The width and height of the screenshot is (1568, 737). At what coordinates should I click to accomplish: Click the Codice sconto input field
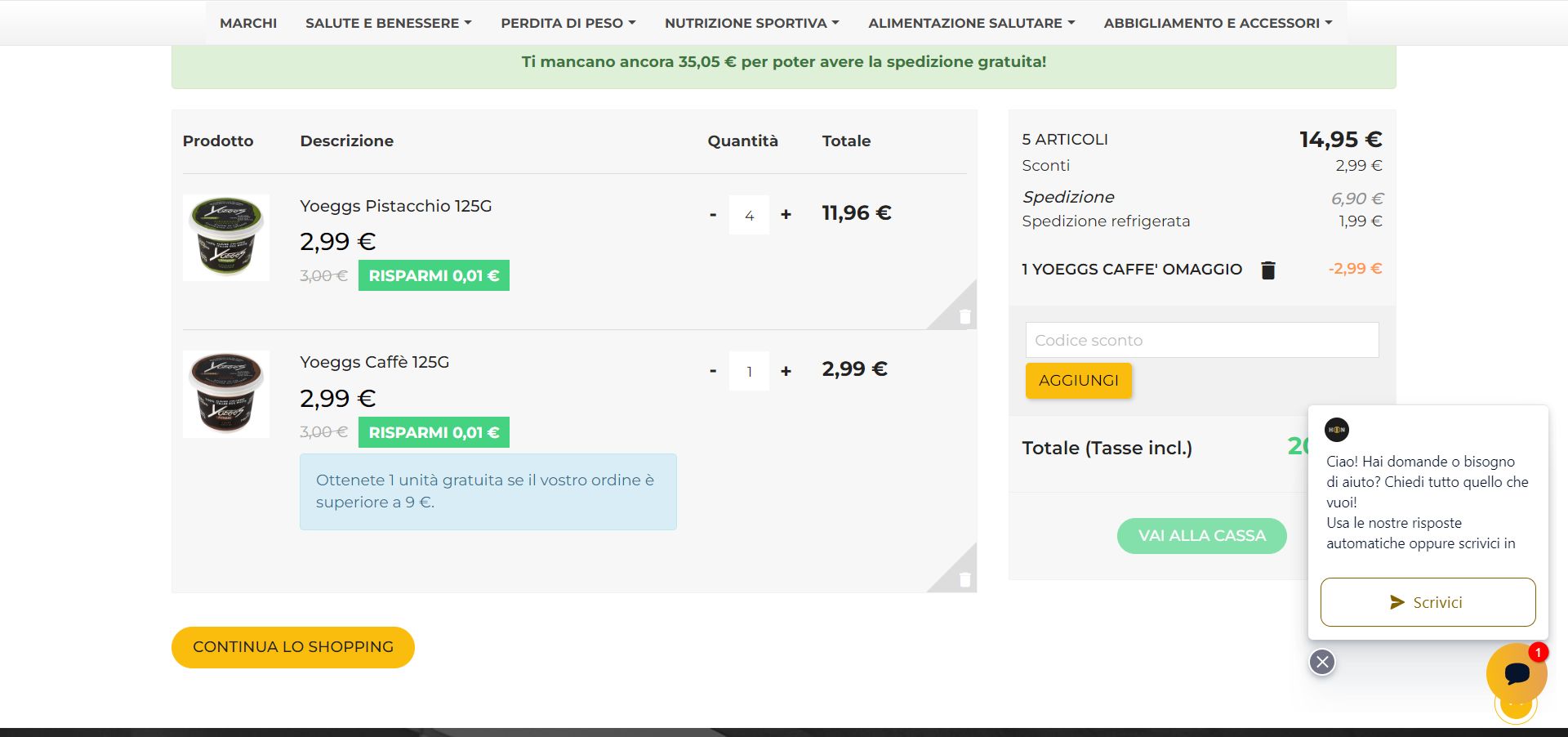click(x=1201, y=340)
